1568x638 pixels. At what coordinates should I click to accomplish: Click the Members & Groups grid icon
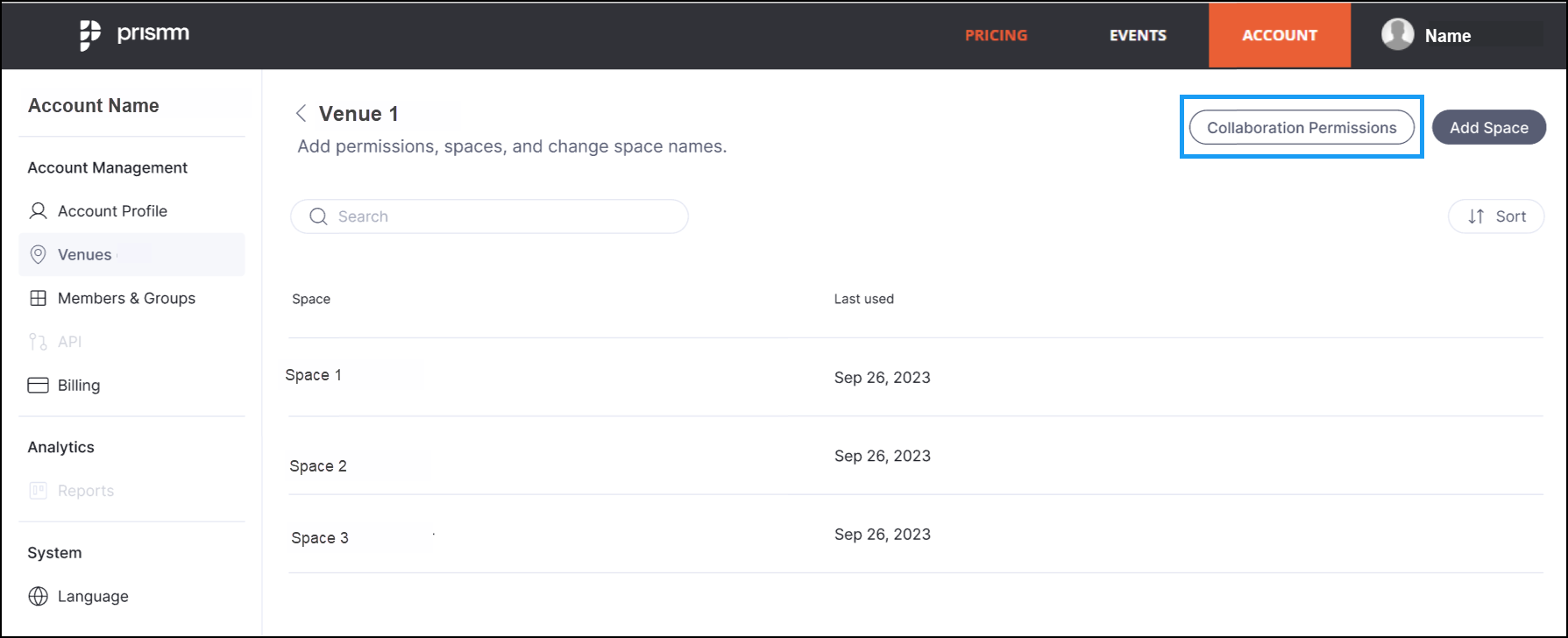coord(38,298)
